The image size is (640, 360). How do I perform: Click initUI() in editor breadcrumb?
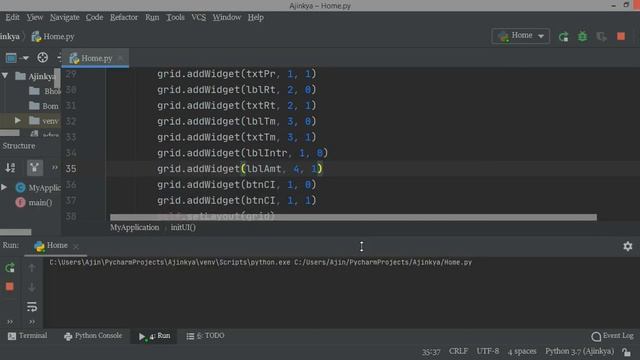coord(183,227)
